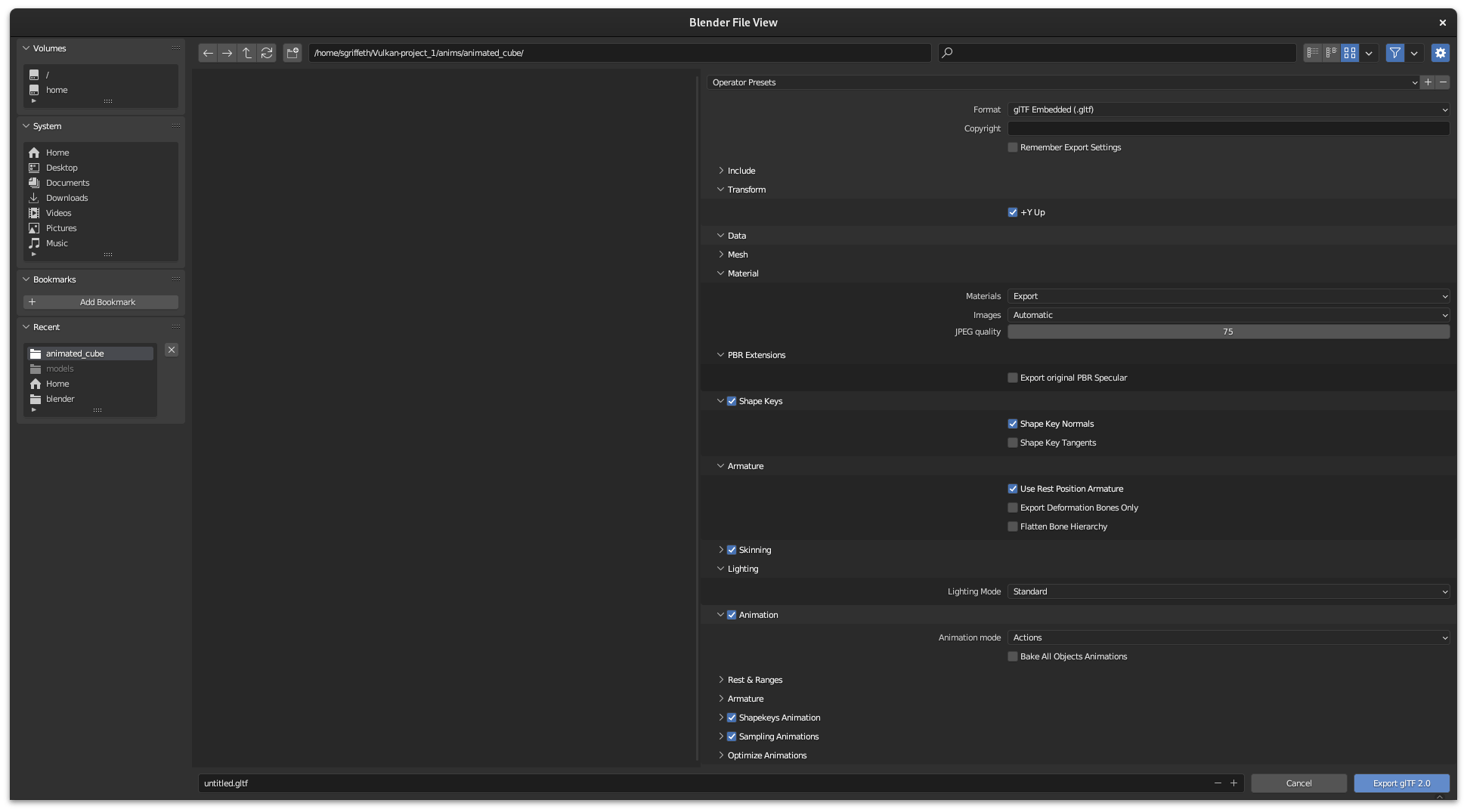Click the Export glTF 2.0 button

(1402, 783)
